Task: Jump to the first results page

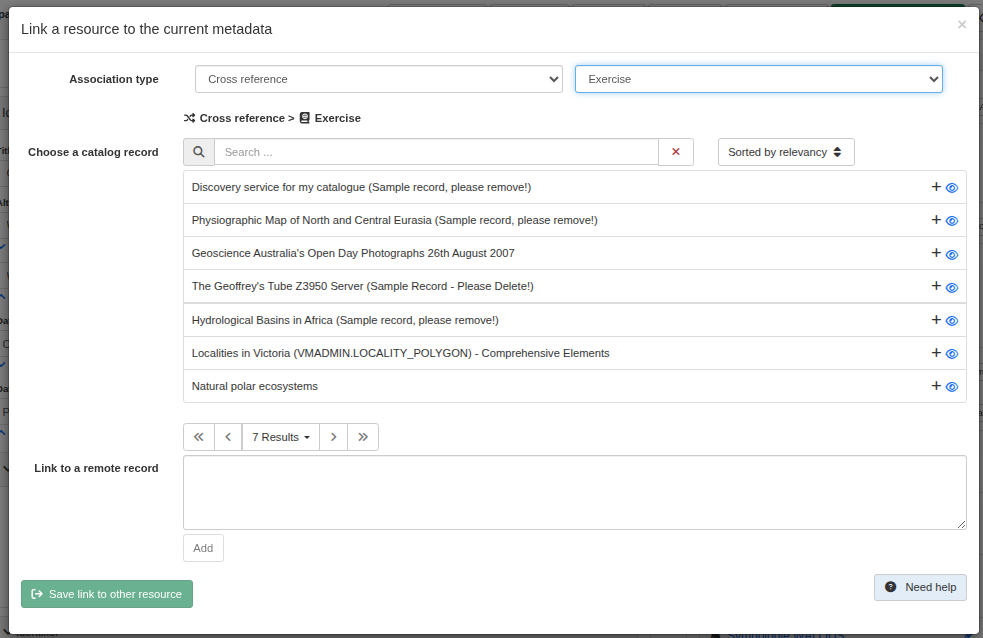Action: (199, 437)
